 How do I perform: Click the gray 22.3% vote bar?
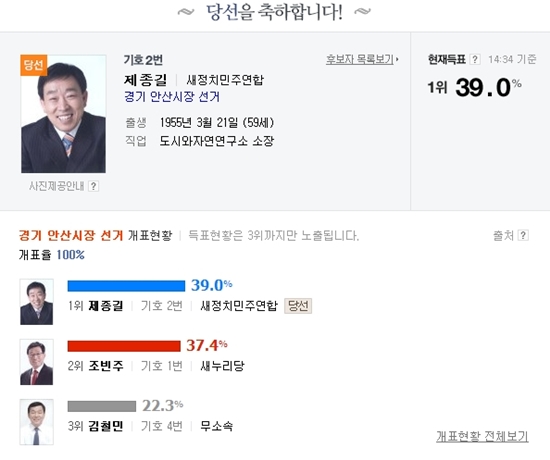click(102, 406)
